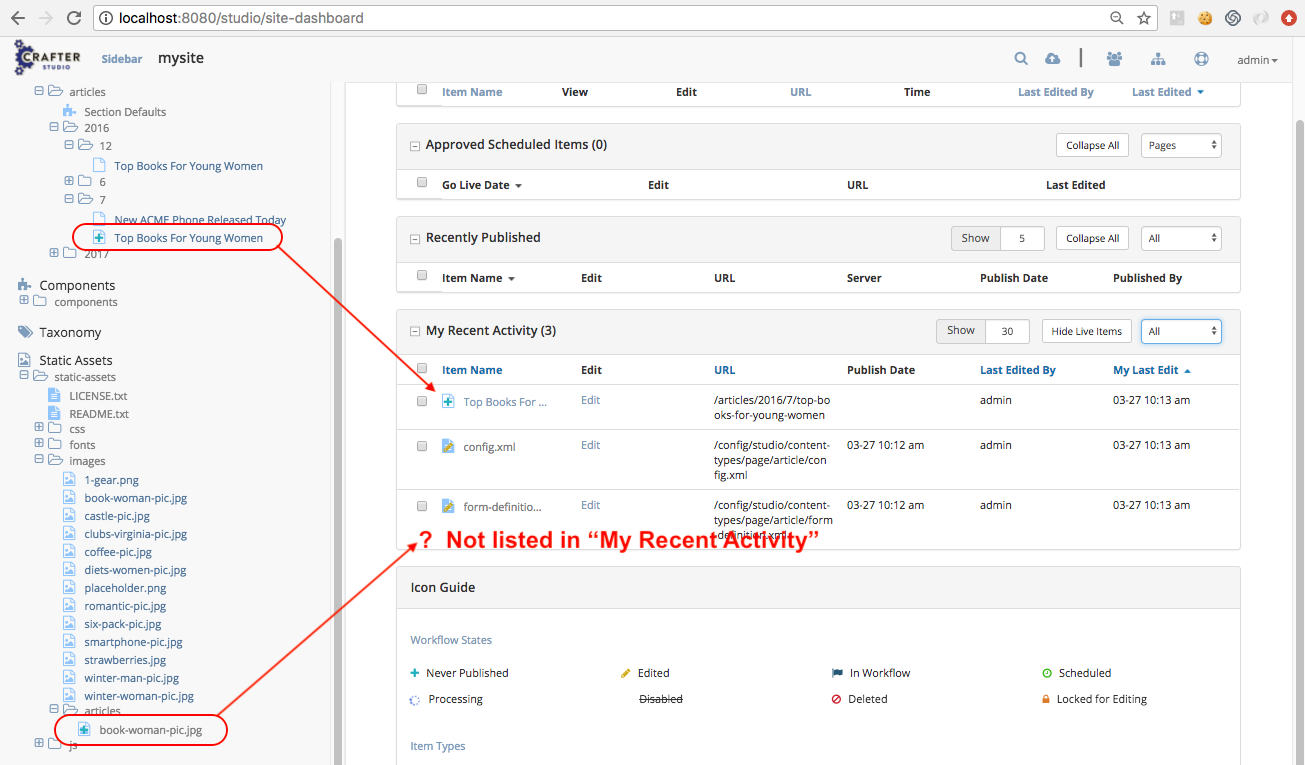Sort activity table by URL column
This screenshot has width=1305, height=765.
tap(724, 370)
